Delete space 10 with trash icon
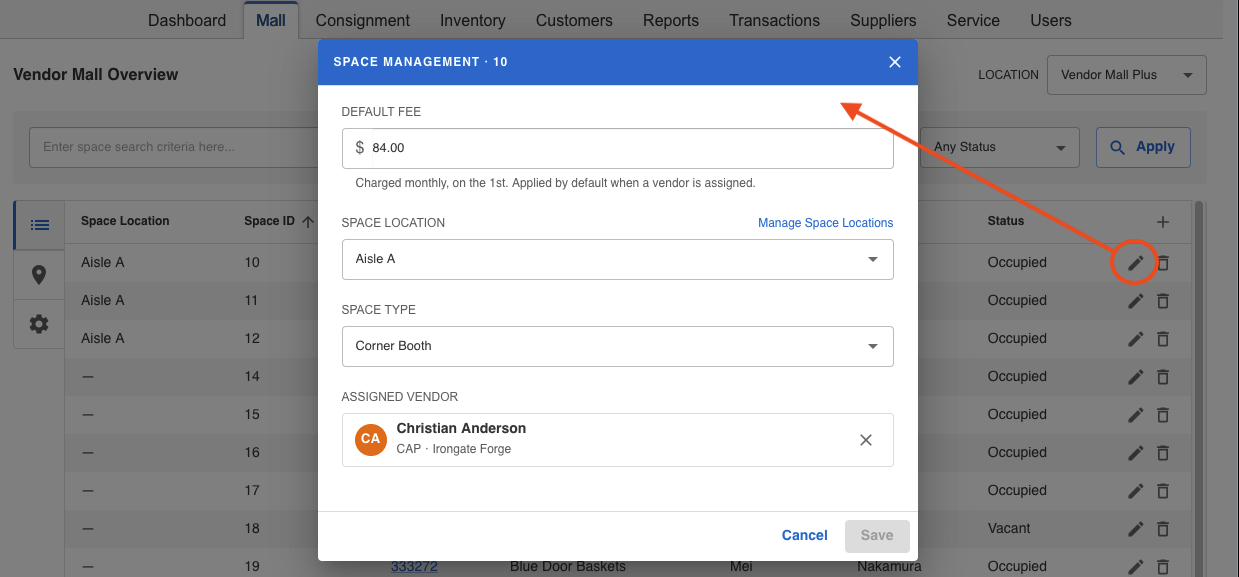Viewport: 1239px width, 577px height. [1163, 263]
